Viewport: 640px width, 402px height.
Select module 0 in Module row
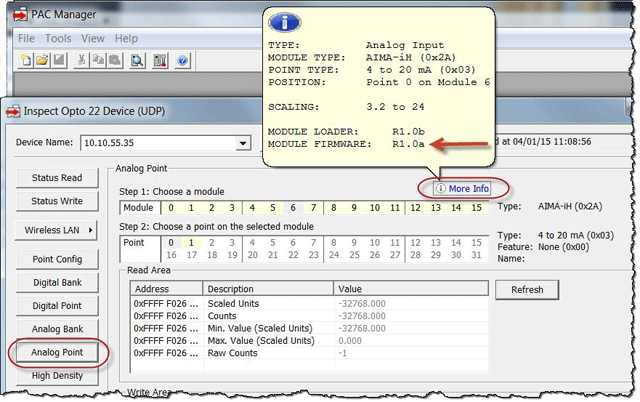click(x=171, y=208)
